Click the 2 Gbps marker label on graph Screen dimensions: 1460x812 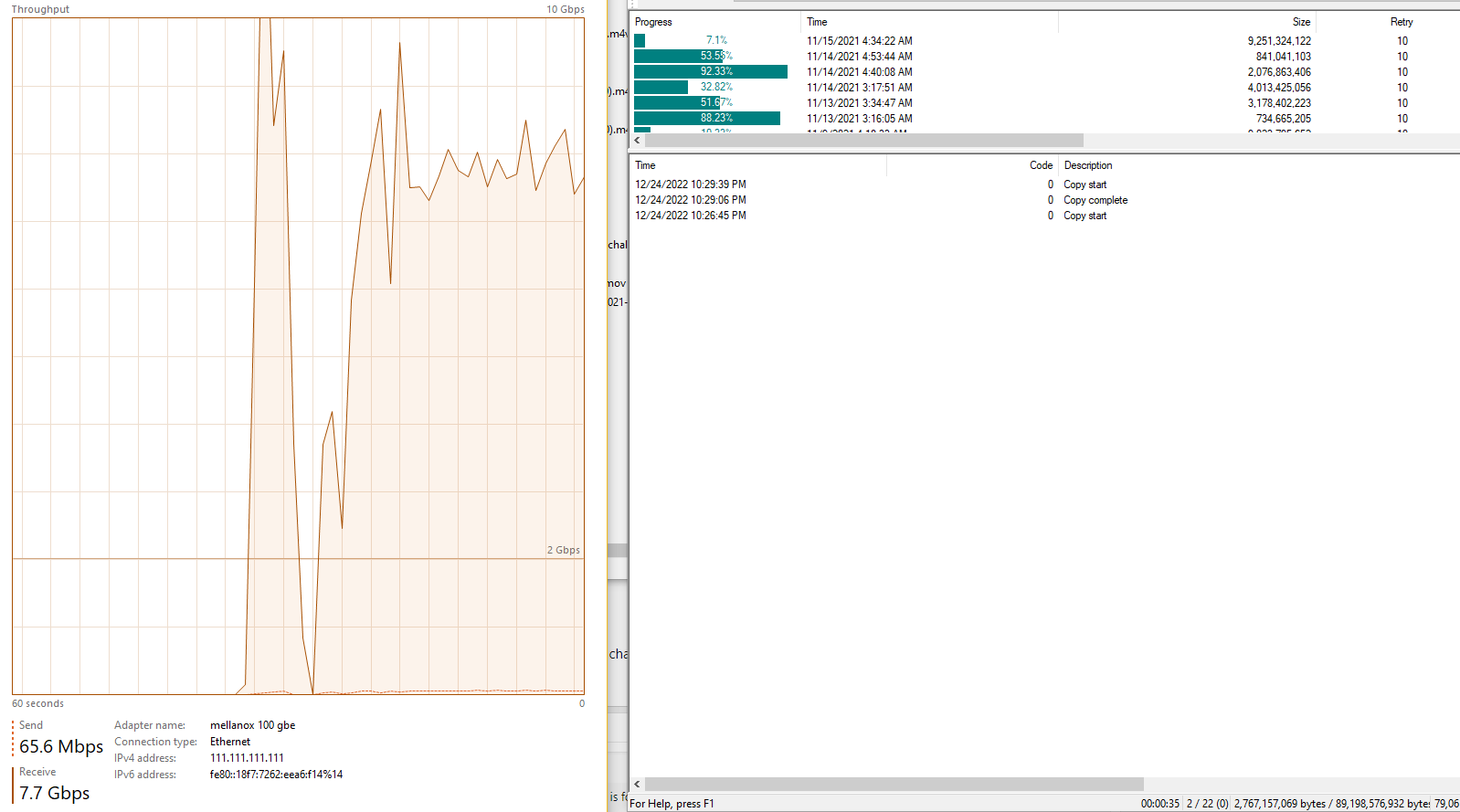click(x=564, y=550)
